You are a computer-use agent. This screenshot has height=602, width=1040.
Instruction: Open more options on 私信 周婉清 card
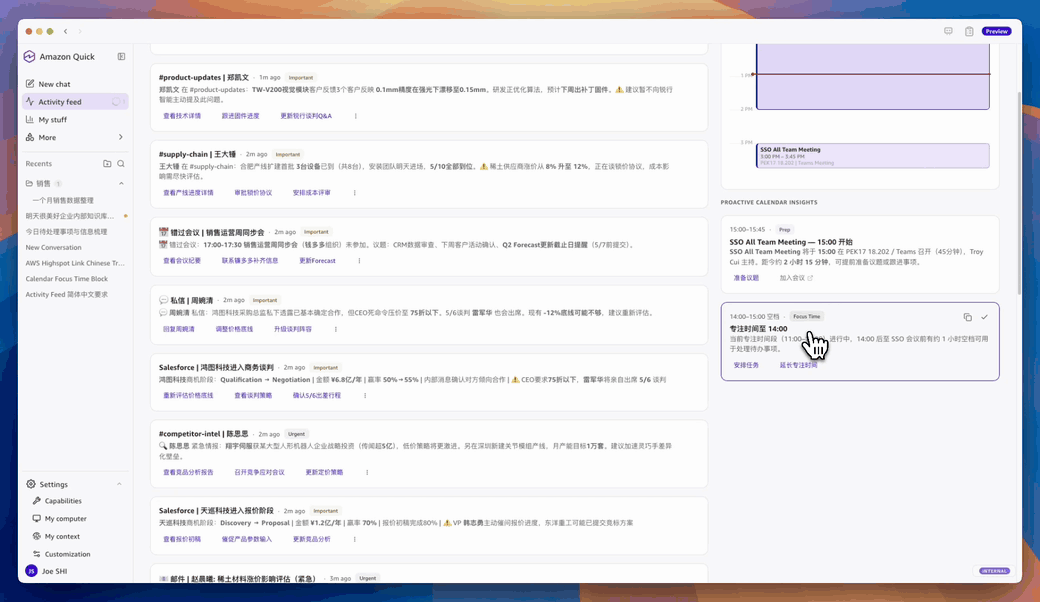[336, 329]
